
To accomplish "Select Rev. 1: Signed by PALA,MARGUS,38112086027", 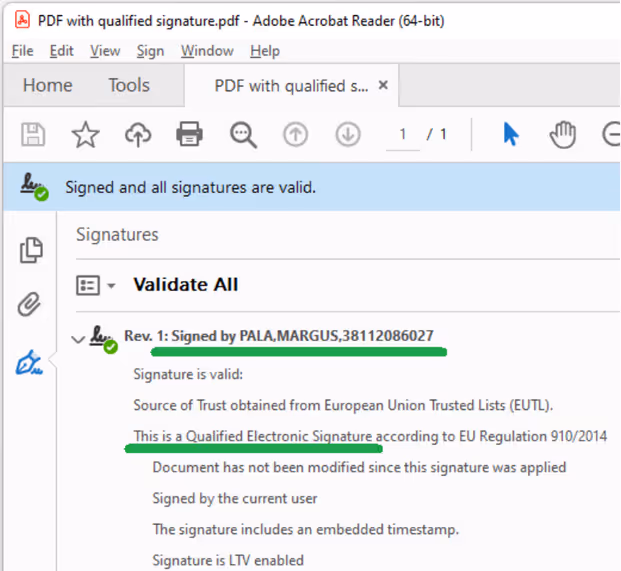I will click(x=279, y=336).
